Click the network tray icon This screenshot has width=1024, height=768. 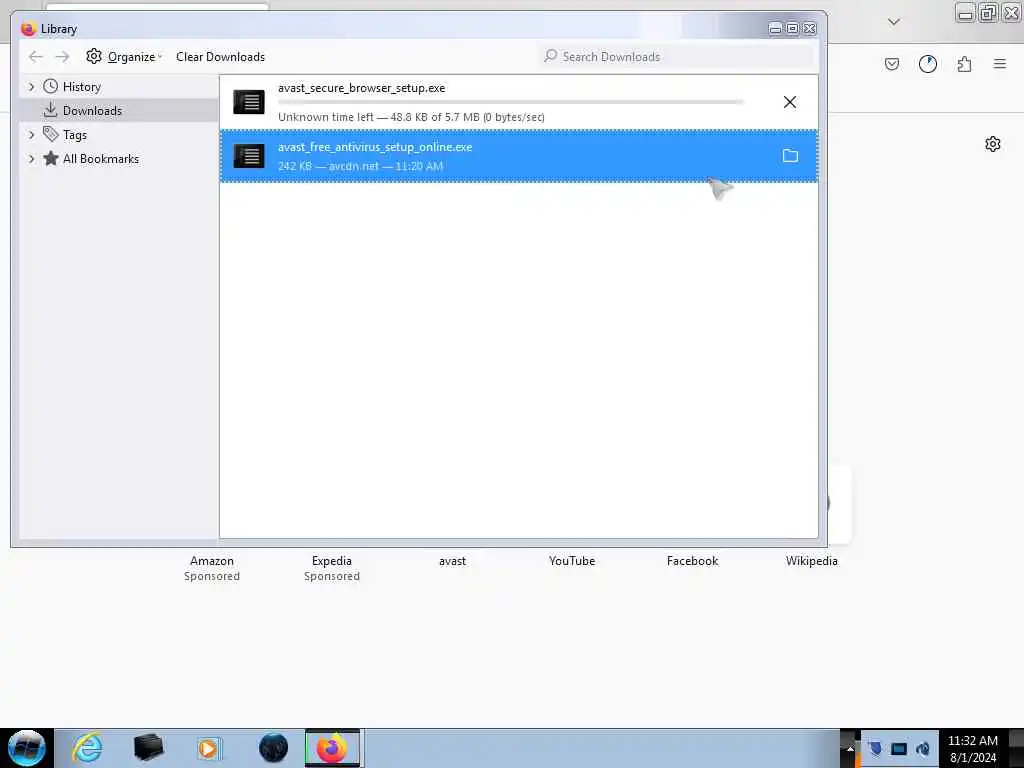[899, 748]
